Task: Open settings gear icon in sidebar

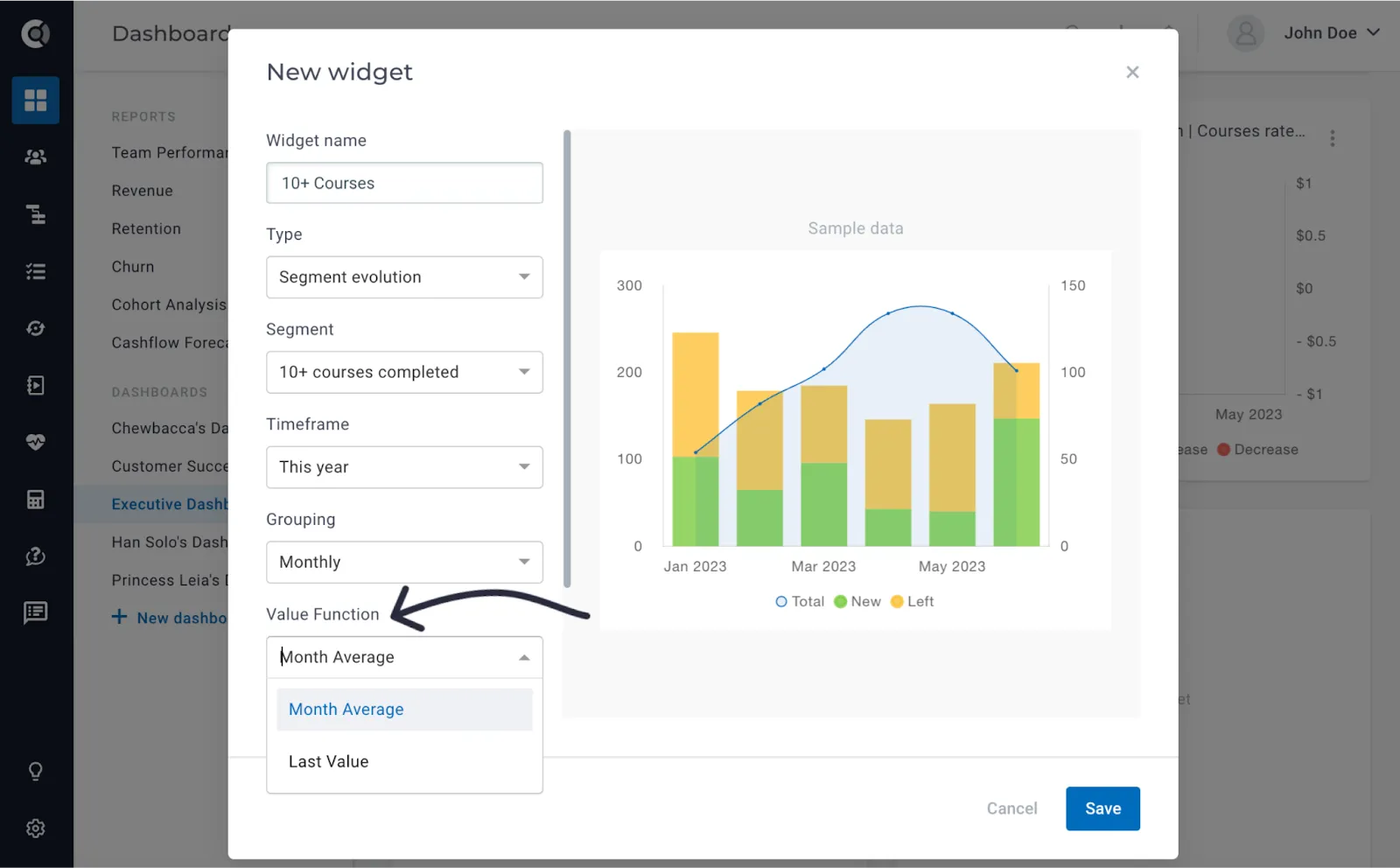Action: point(36,829)
